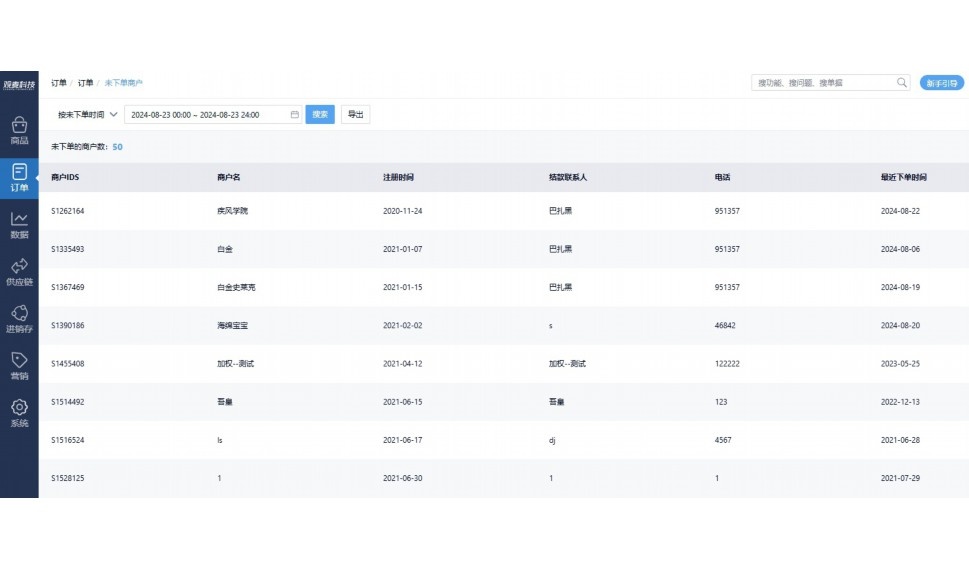Click the merchant count value 50

[117, 147]
